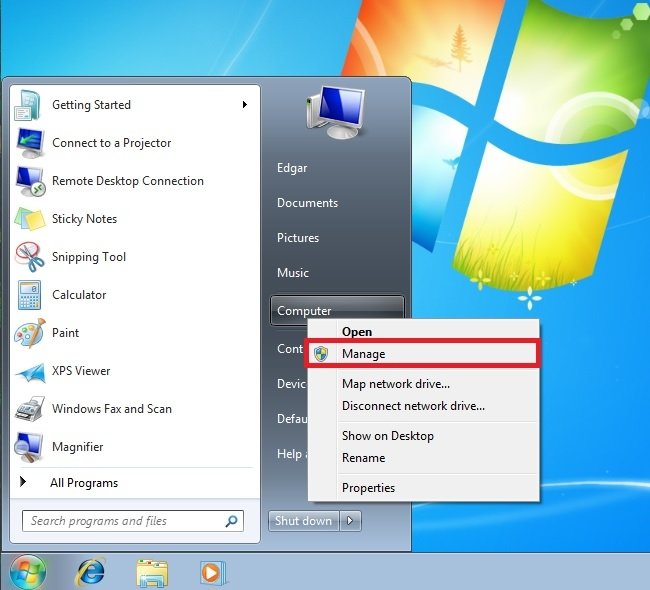Click the Calculator icon
The image size is (650, 590).
(x=29, y=295)
